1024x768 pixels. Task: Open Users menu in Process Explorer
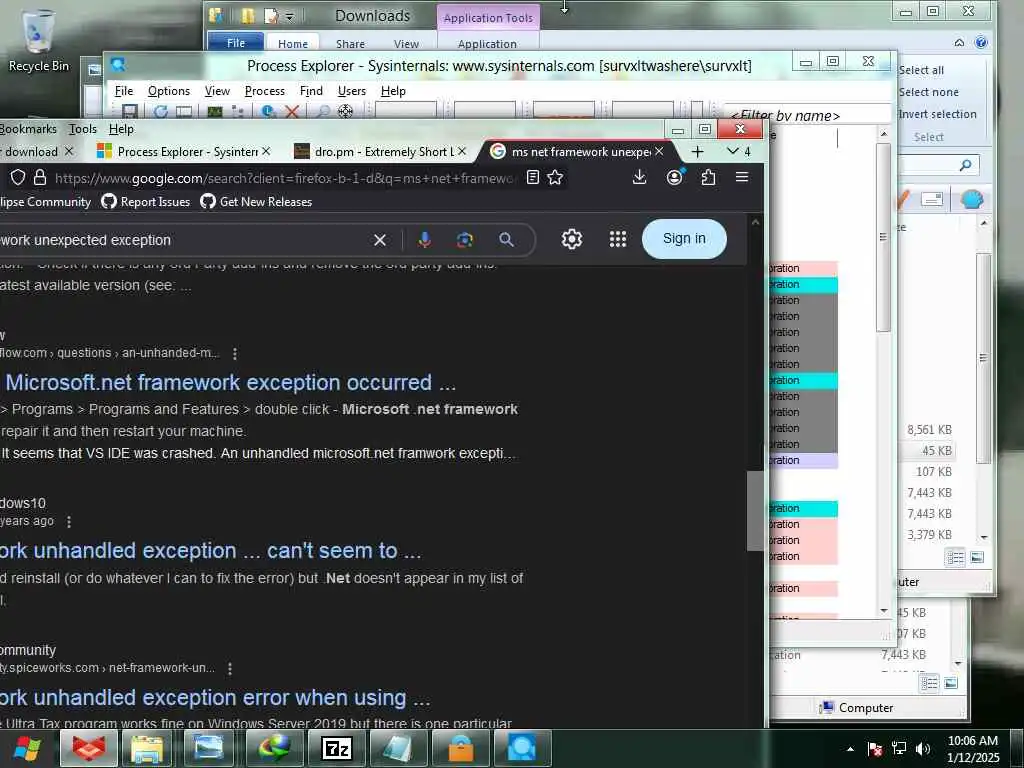click(x=351, y=91)
